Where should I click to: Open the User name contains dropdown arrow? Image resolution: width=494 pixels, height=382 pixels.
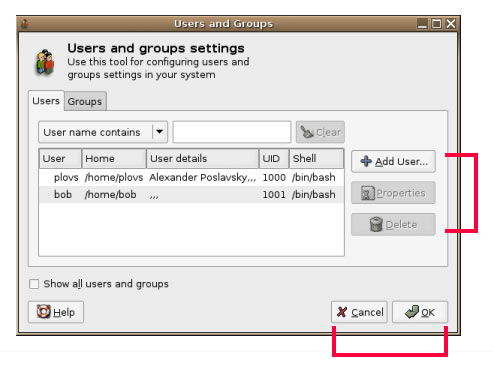pos(160,132)
